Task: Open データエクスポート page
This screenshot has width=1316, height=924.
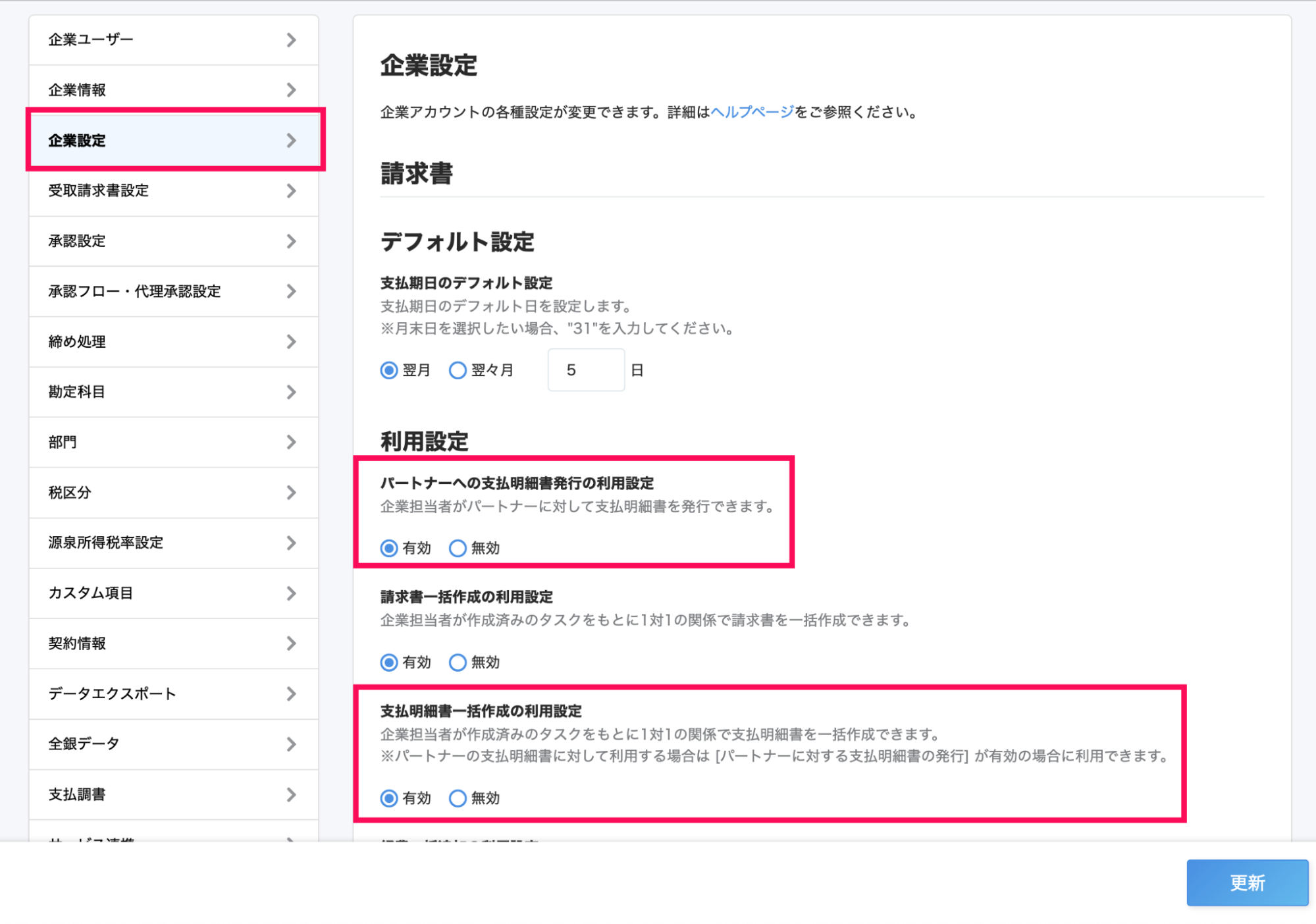Action: (174, 693)
